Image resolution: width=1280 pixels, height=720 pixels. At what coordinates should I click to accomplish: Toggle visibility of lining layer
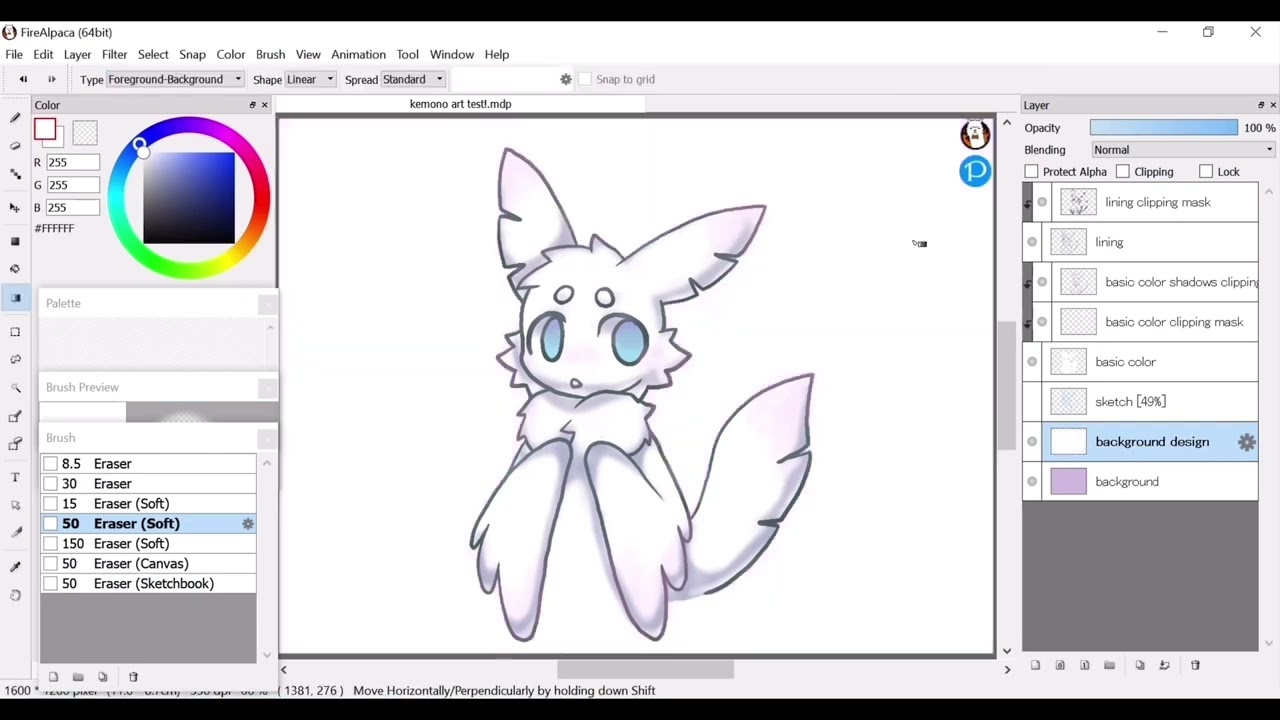pos(1032,242)
